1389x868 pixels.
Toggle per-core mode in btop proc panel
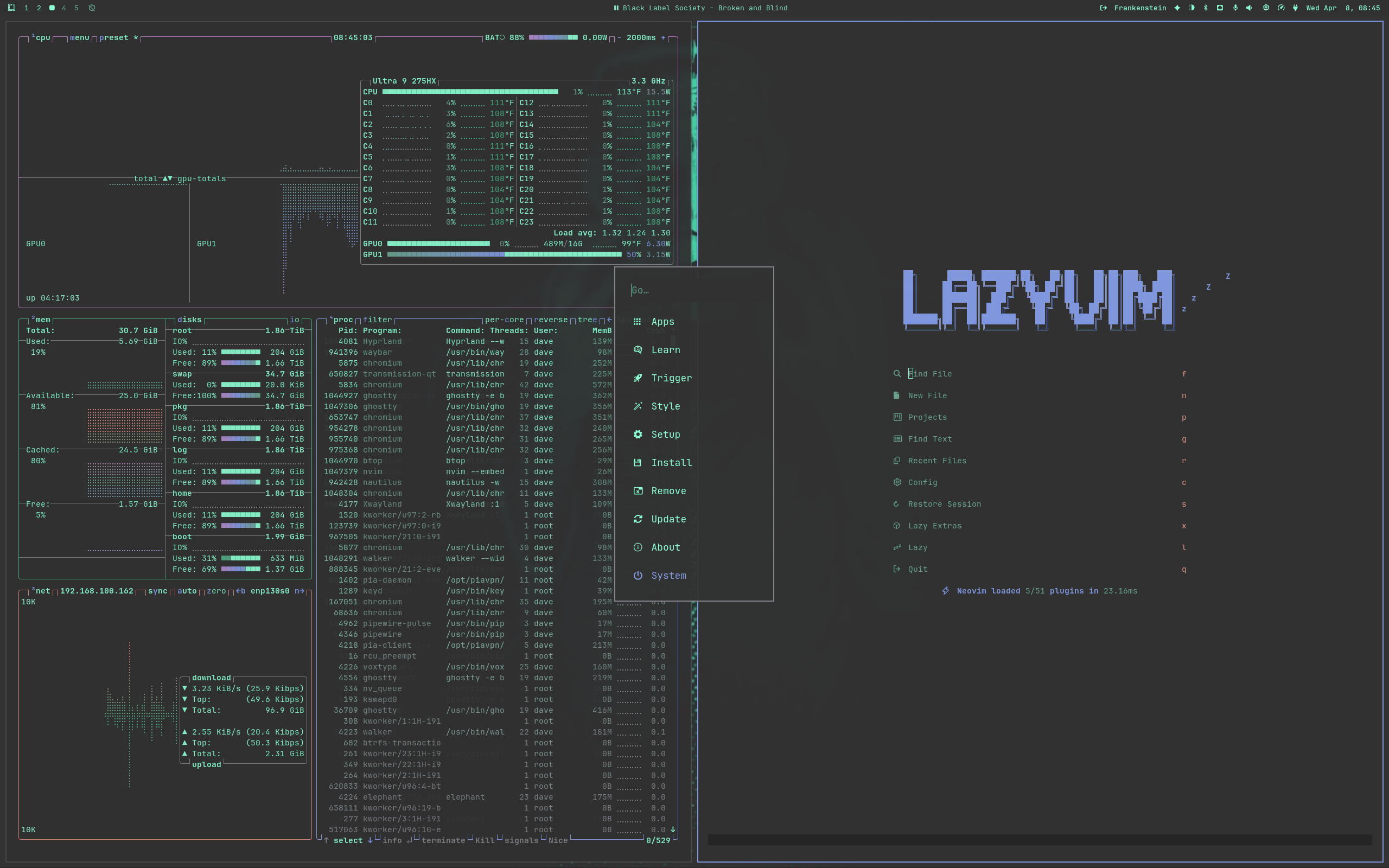[x=504, y=320]
